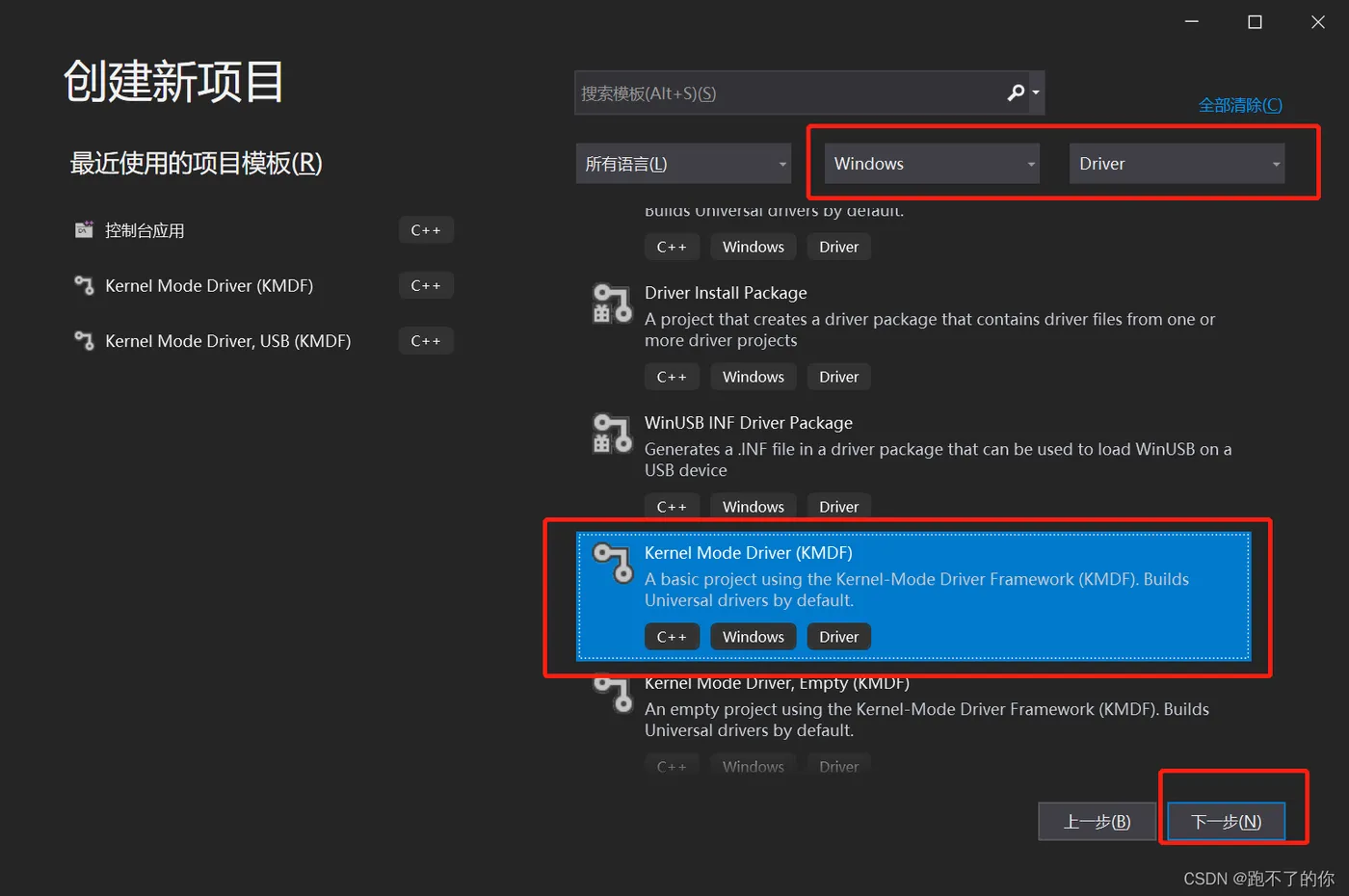This screenshot has height=896, width=1349.
Task: Open the Windows platform filter dropdown
Action: 932,164
